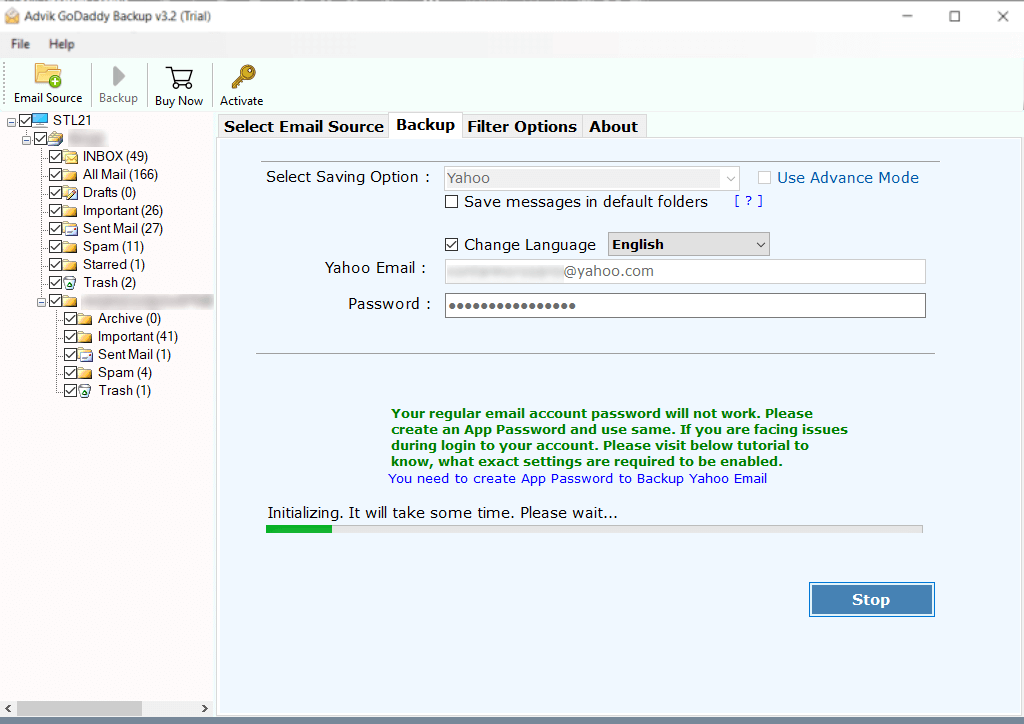Switch to the About tab
This screenshot has width=1024, height=724.
[x=613, y=126]
